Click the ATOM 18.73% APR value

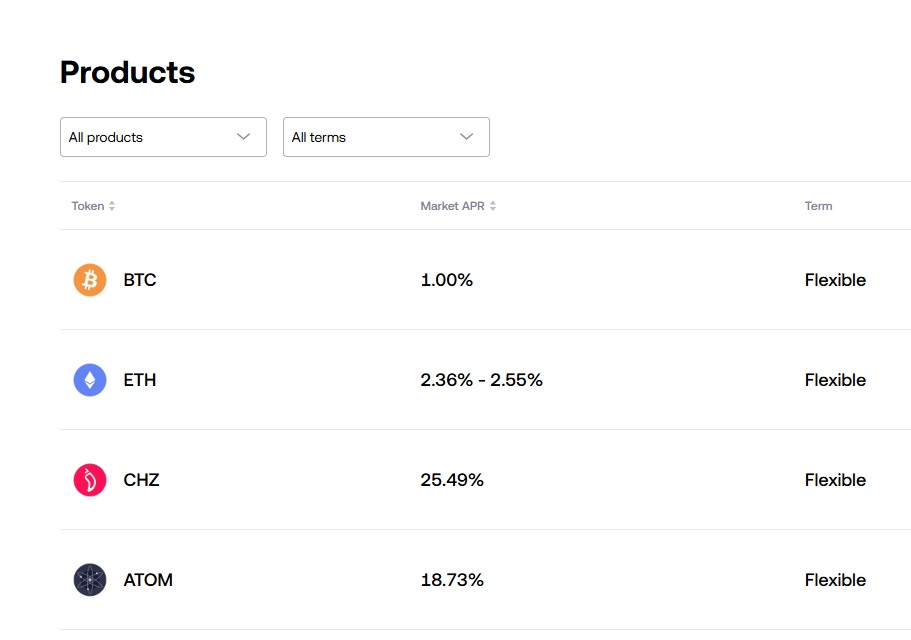click(x=452, y=580)
